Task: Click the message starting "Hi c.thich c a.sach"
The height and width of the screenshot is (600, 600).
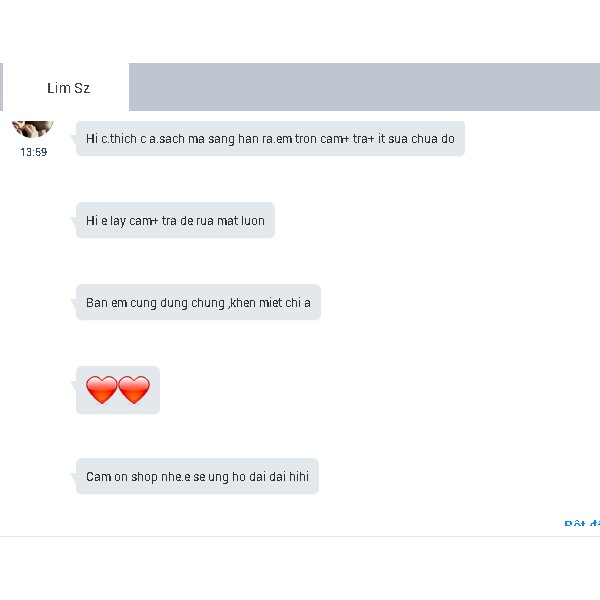Action: (x=270, y=139)
